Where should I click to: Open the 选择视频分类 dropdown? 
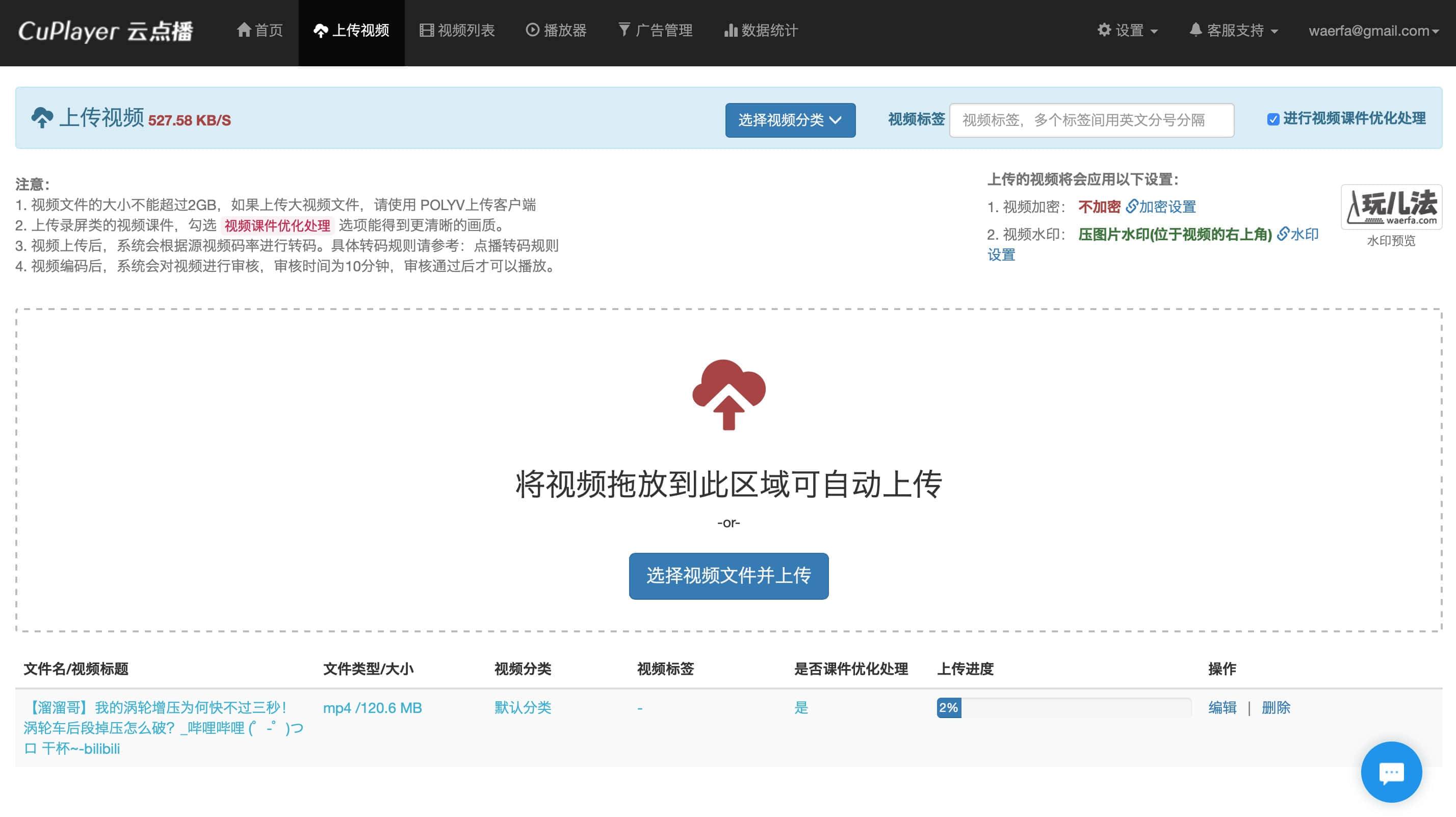point(790,120)
